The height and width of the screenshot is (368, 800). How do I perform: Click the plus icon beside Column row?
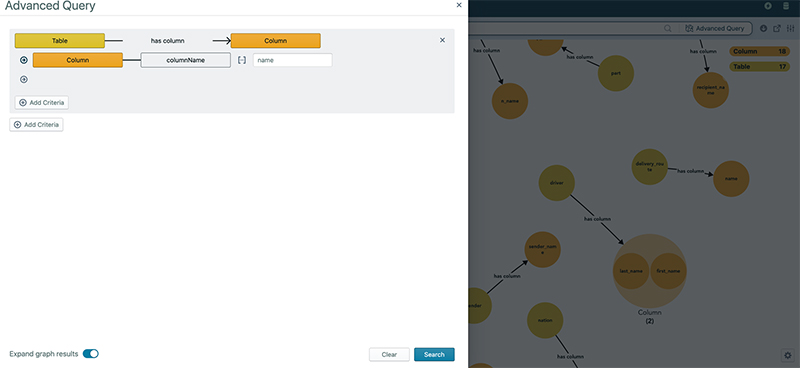coord(23,60)
